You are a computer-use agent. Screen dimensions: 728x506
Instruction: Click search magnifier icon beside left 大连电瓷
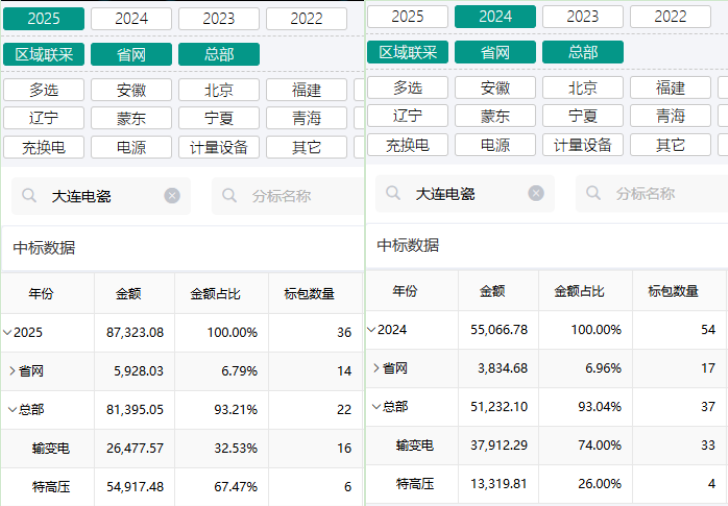tap(29, 195)
